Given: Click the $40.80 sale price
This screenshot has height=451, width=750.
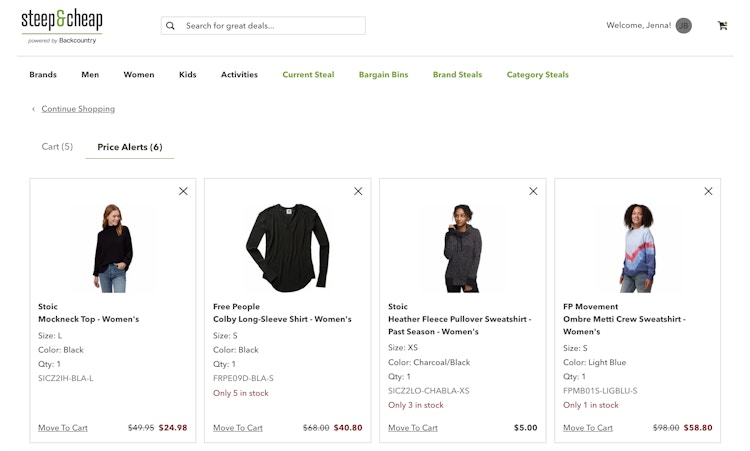Looking at the screenshot, I should pos(348,428).
